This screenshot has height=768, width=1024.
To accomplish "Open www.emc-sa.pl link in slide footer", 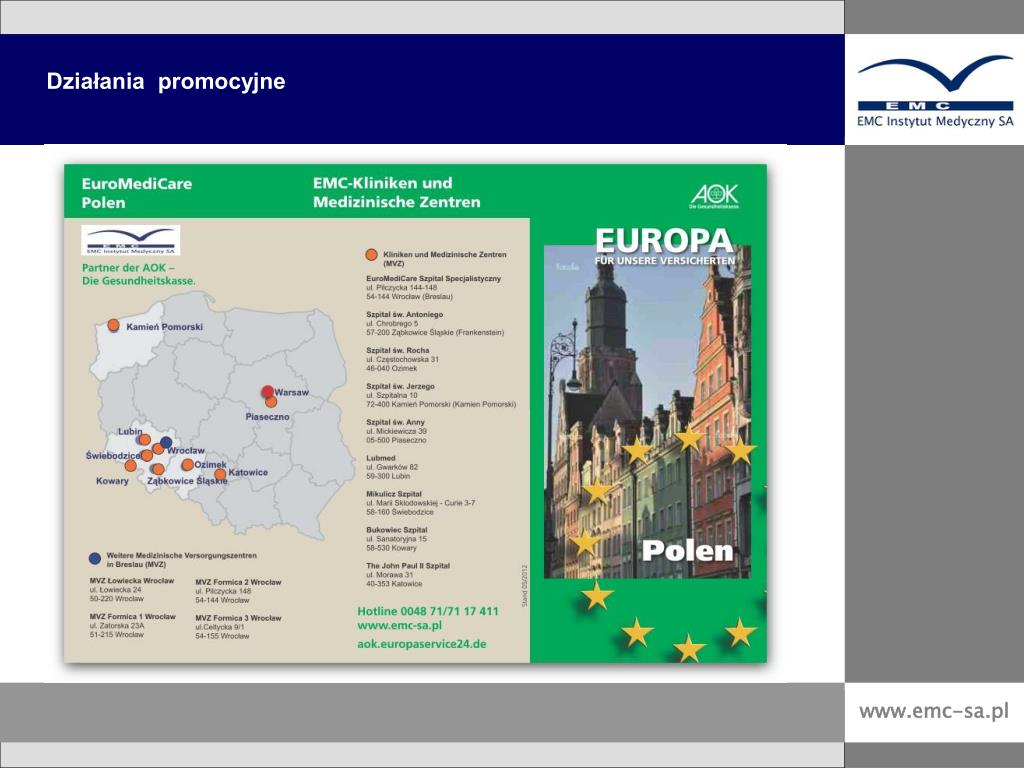I will click(x=934, y=711).
